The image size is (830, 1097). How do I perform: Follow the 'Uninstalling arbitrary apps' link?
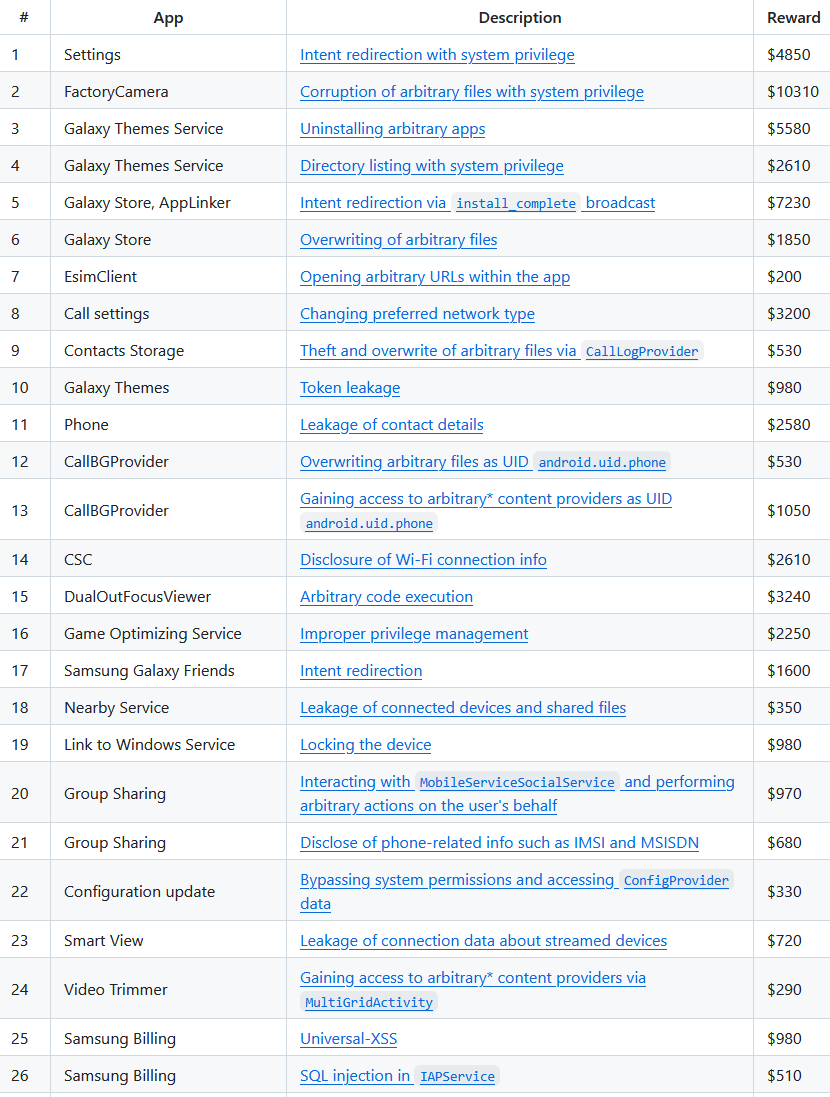coord(393,129)
